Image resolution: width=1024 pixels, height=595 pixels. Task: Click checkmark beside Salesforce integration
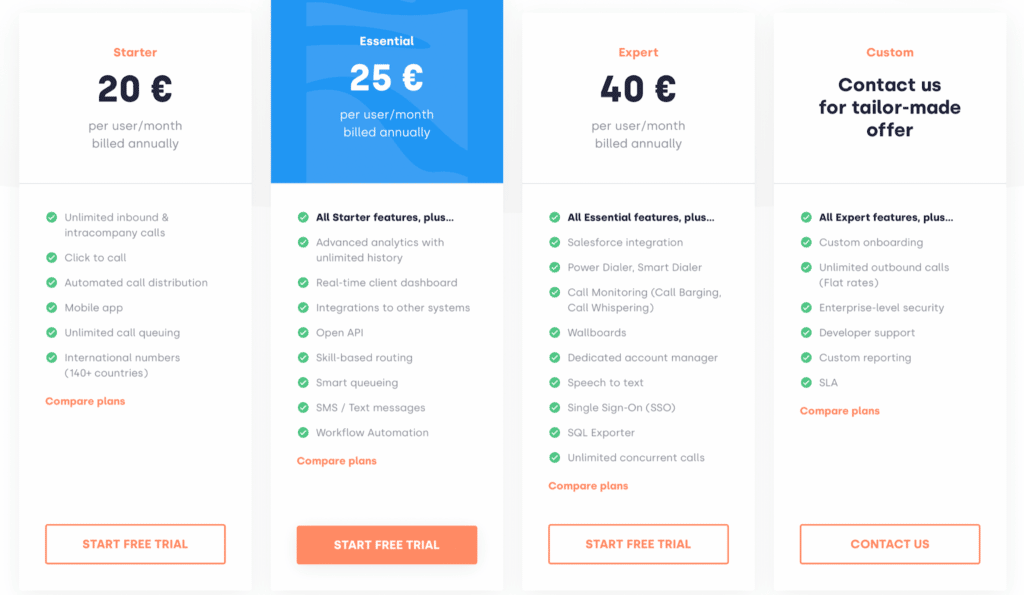click(554, 242)
